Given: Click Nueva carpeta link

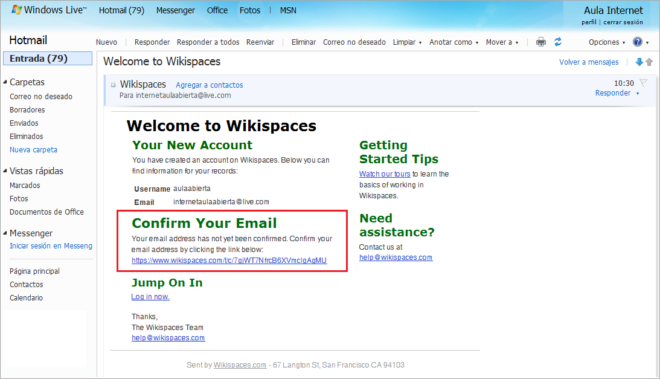Looking at the screenshot, I should [33, 149].
